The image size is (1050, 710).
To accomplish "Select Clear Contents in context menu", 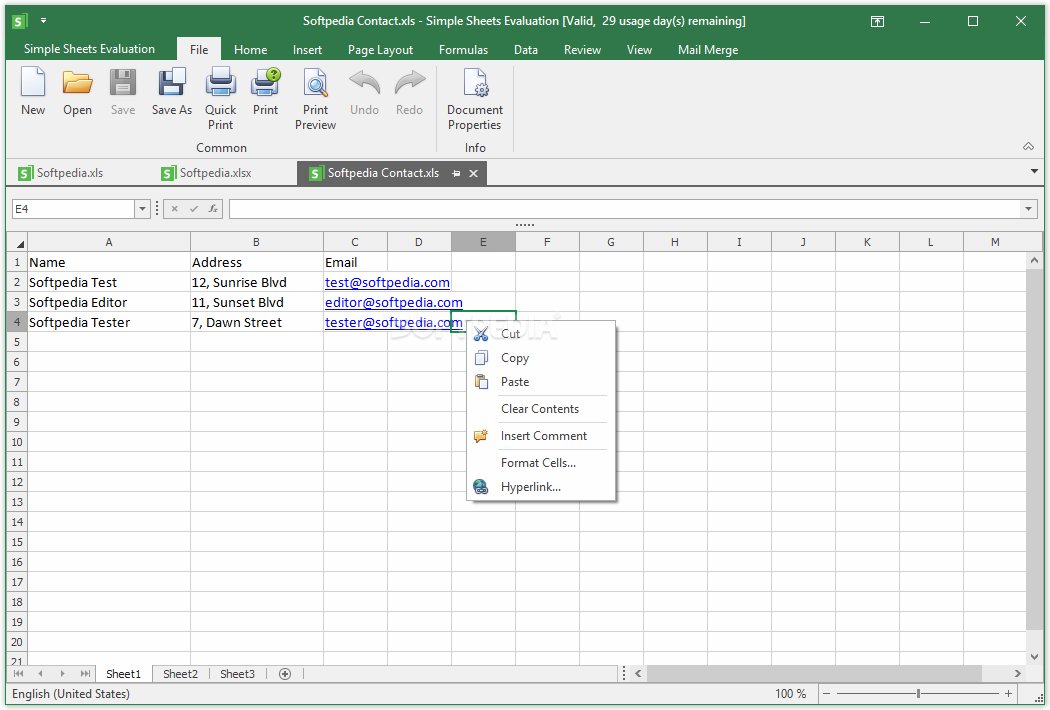I will [x=541, y=409].
